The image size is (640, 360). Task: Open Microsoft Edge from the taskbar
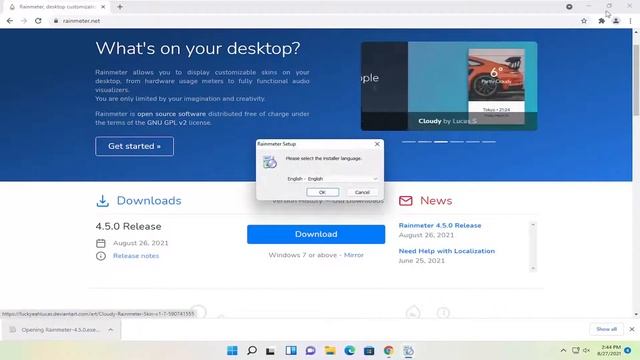click(x=349, y=351)
